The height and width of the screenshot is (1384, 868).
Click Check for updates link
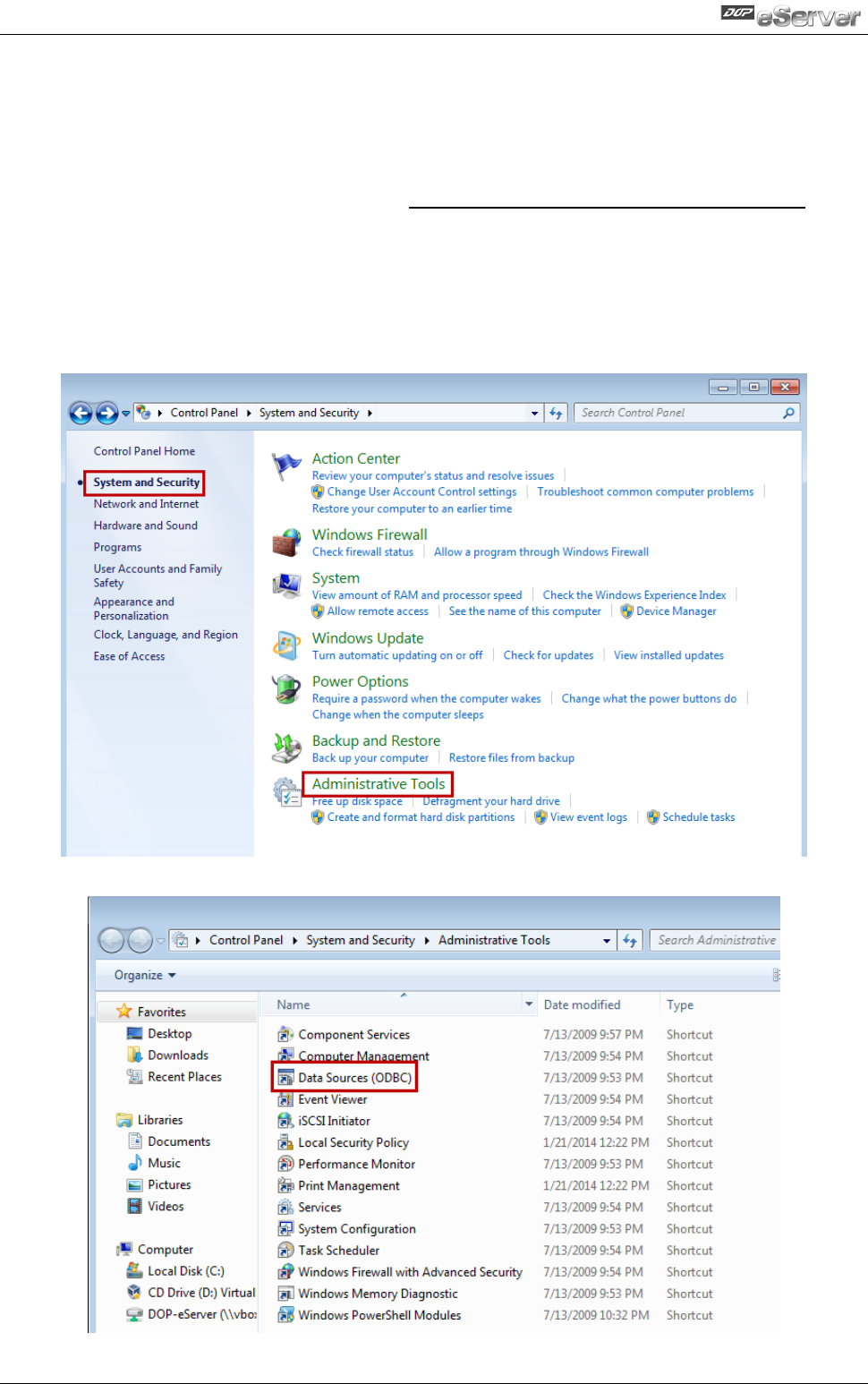(x=549, y=655)
